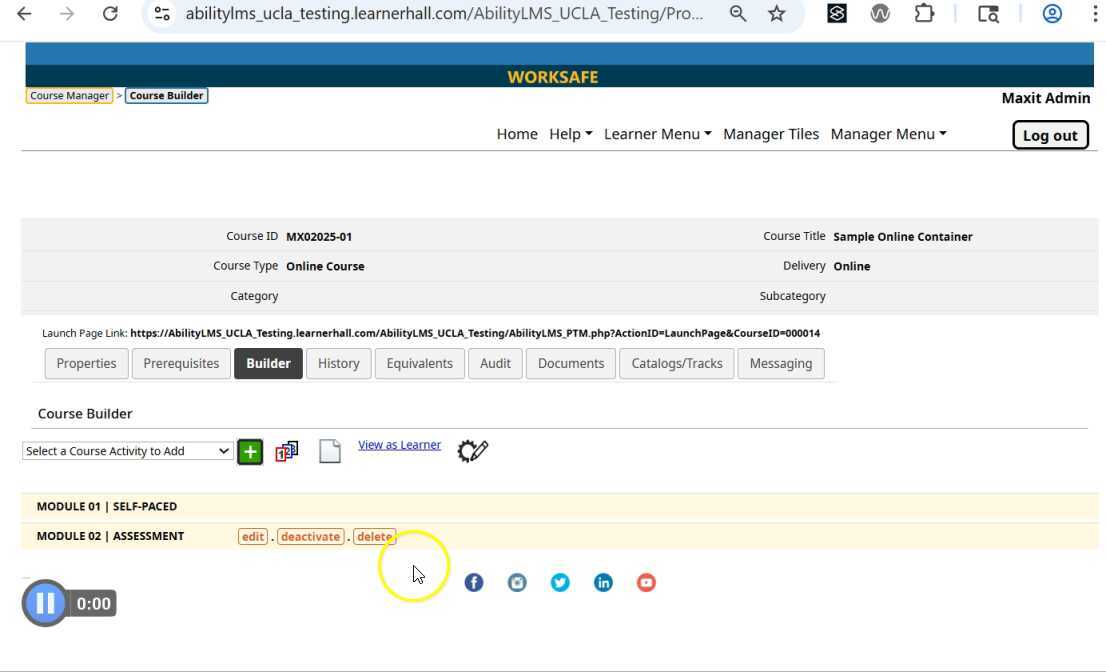Deactivate Module 02 Assessment

coord(310,537)
